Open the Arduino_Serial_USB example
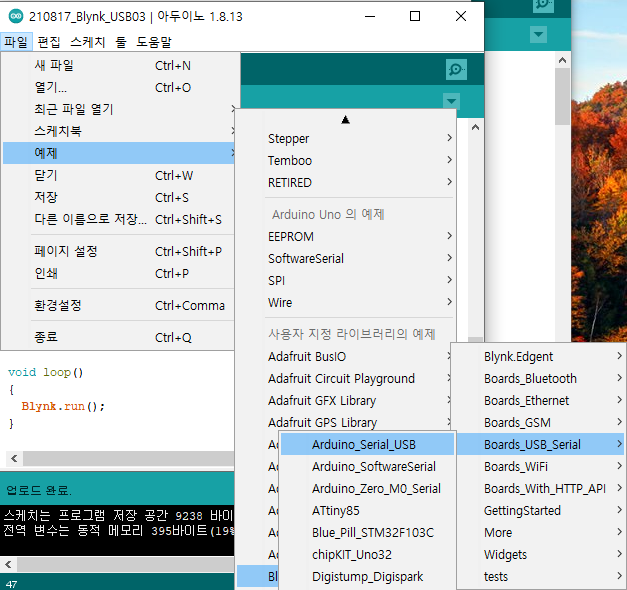This screenshot has width=627, height=590. (367, 444)
